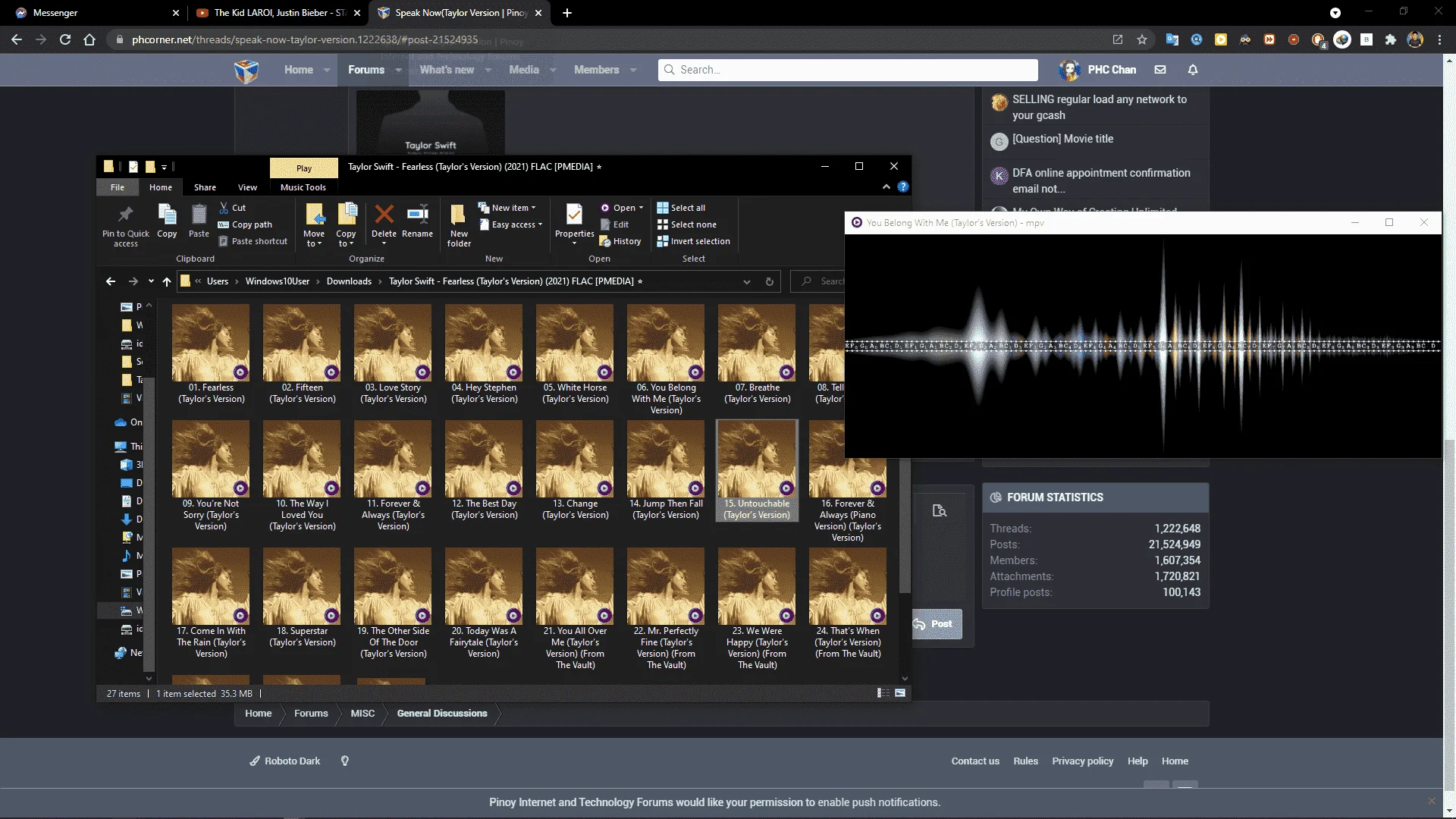Select 20. Today Was A Fairytale thumbnail
Viewport: 1456px width, 819px height.
484,586
